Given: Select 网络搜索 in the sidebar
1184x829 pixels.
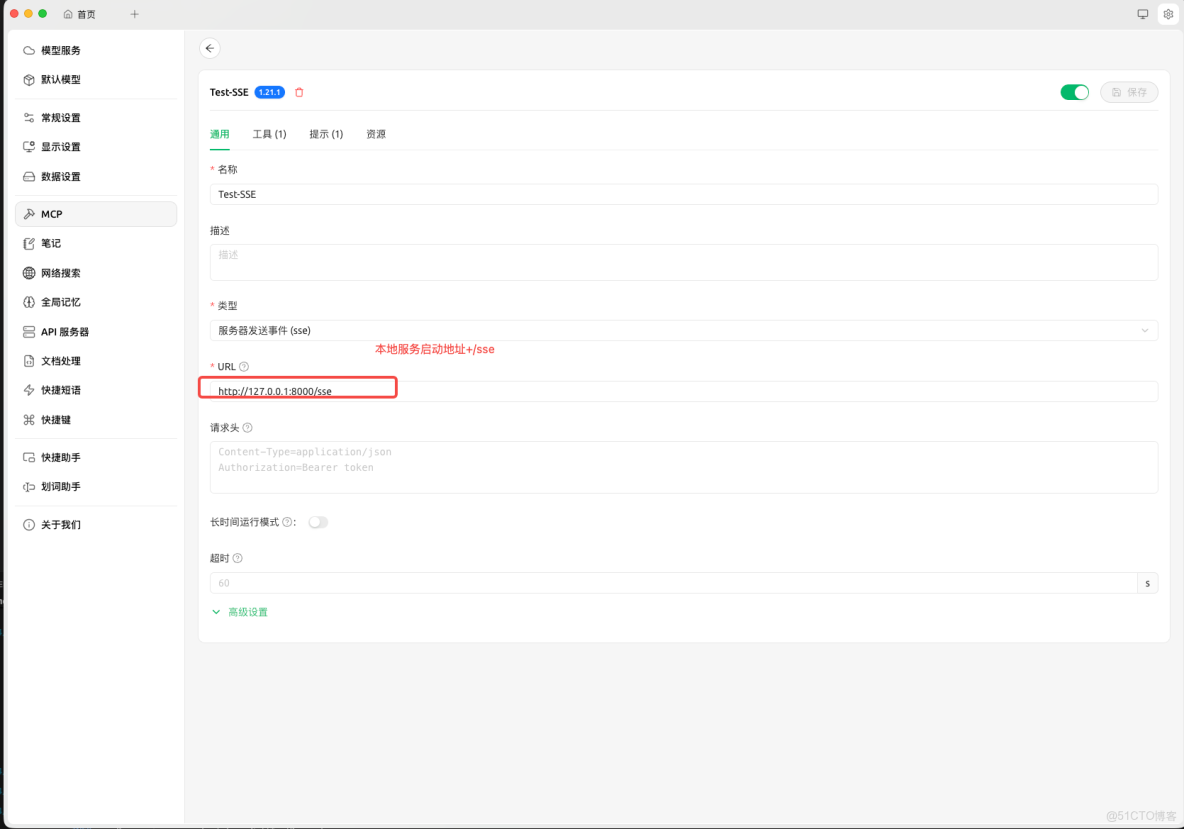Looking at the screenshot, I should [62, 272].
